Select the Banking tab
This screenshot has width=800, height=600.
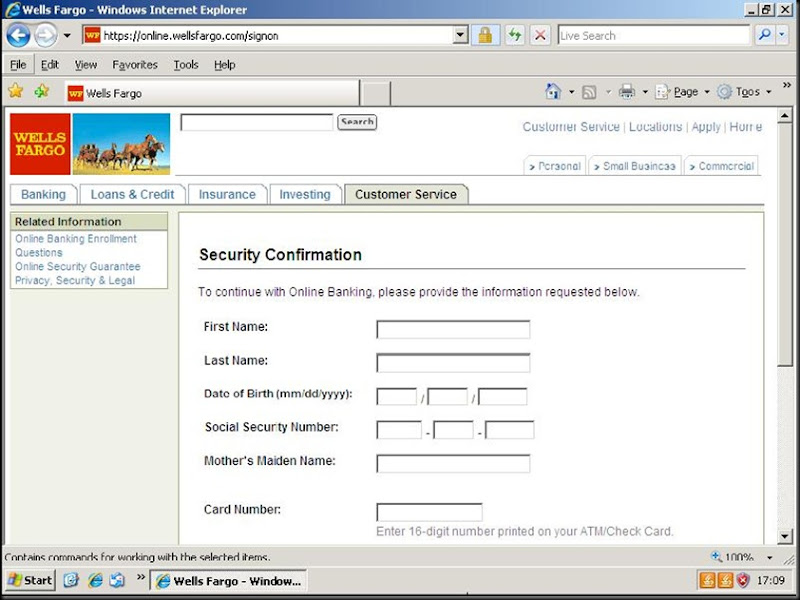pyautogui.click(x=43, y=194)
